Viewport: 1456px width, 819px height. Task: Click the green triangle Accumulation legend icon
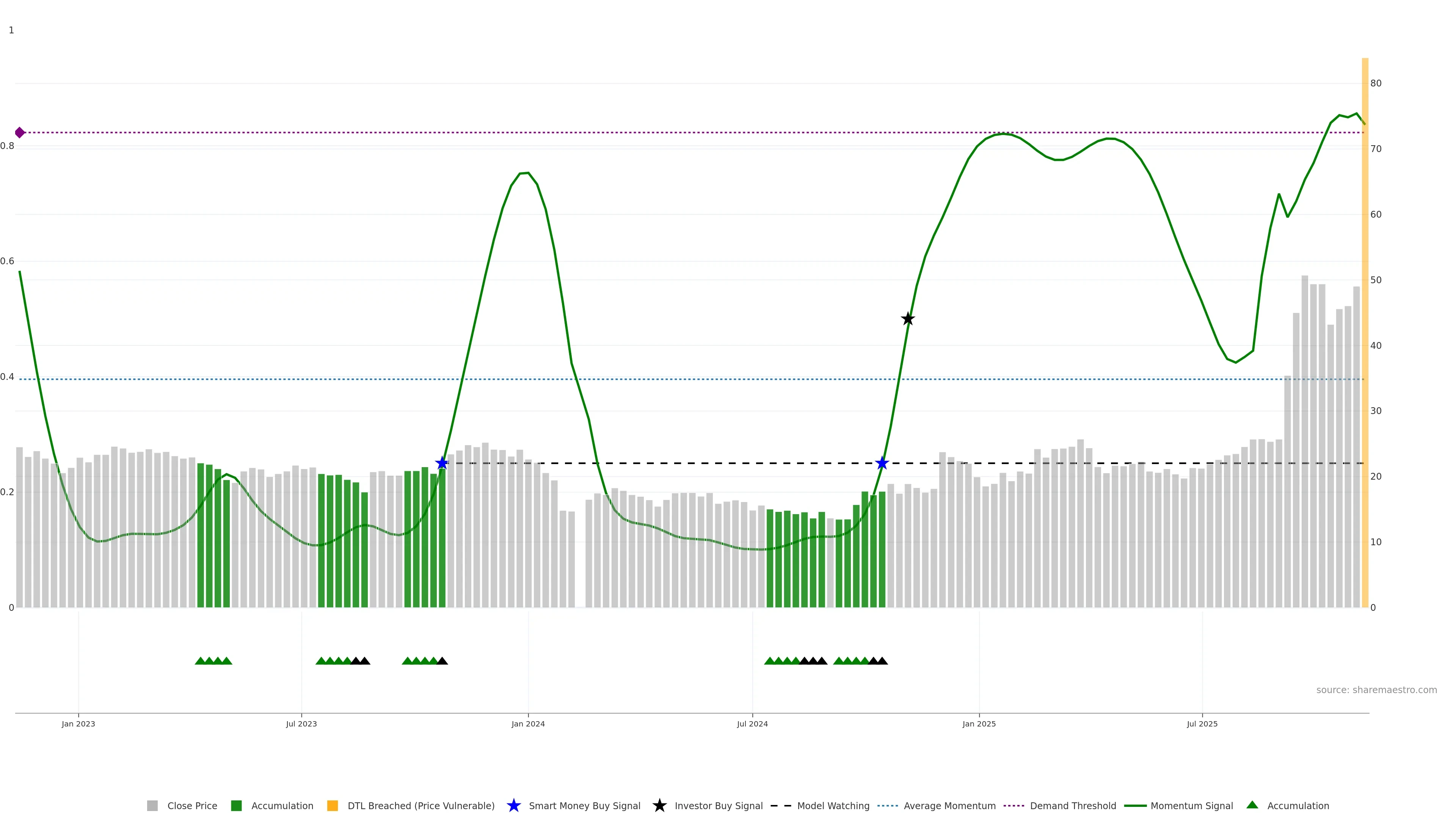pyautogui.click(x=1252, y=805)
